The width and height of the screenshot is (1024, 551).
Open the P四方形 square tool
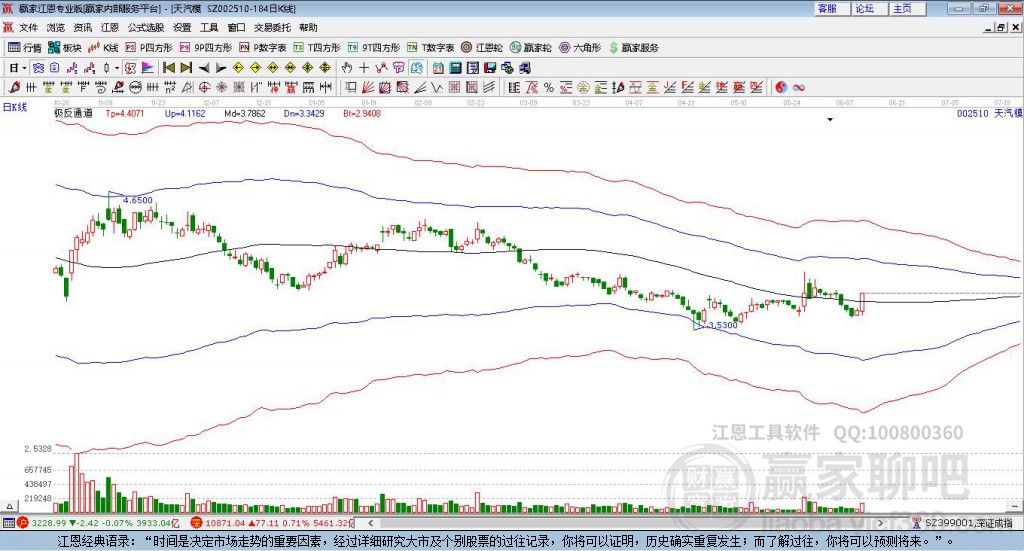pos(148,48)
